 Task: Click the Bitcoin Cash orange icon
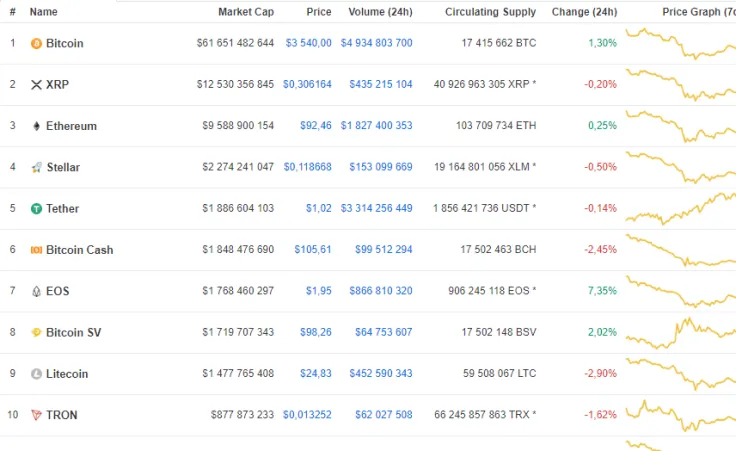[x=36, y=250]
